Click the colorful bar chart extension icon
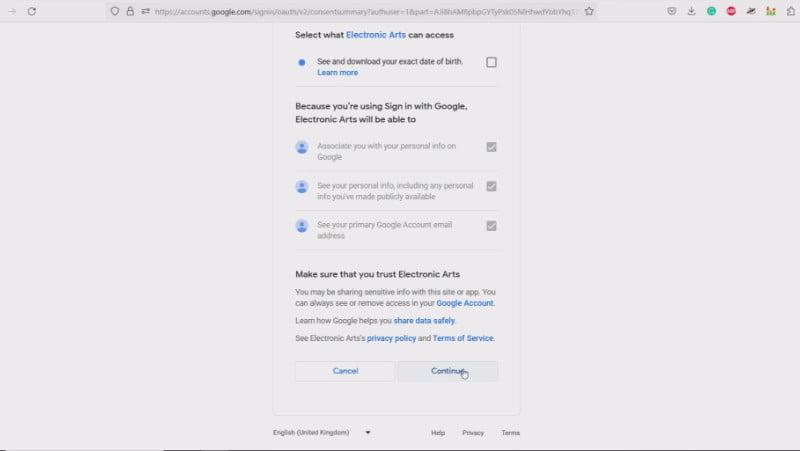 pos(771,11)
